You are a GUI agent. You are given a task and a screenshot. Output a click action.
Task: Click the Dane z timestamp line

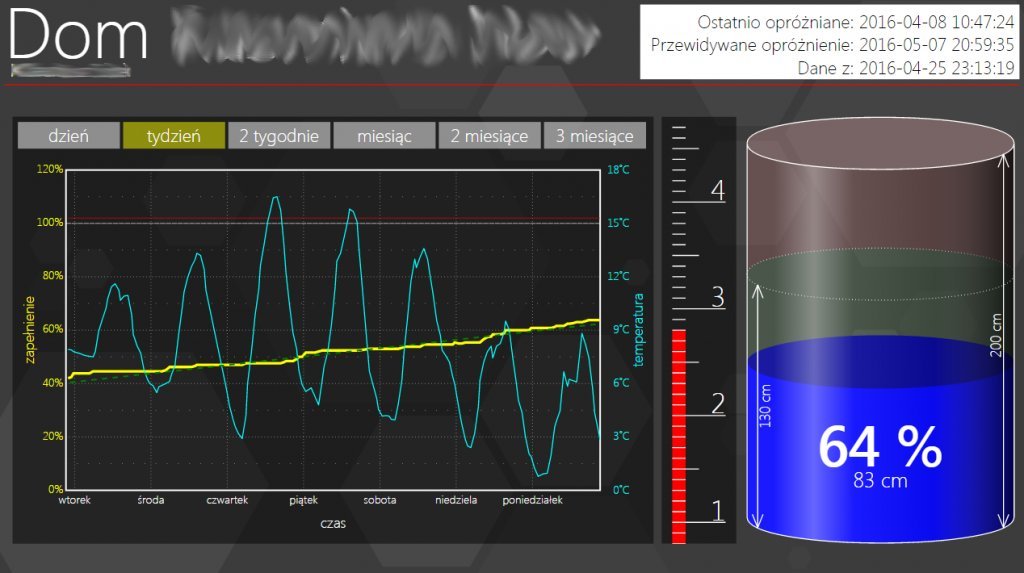906,68
